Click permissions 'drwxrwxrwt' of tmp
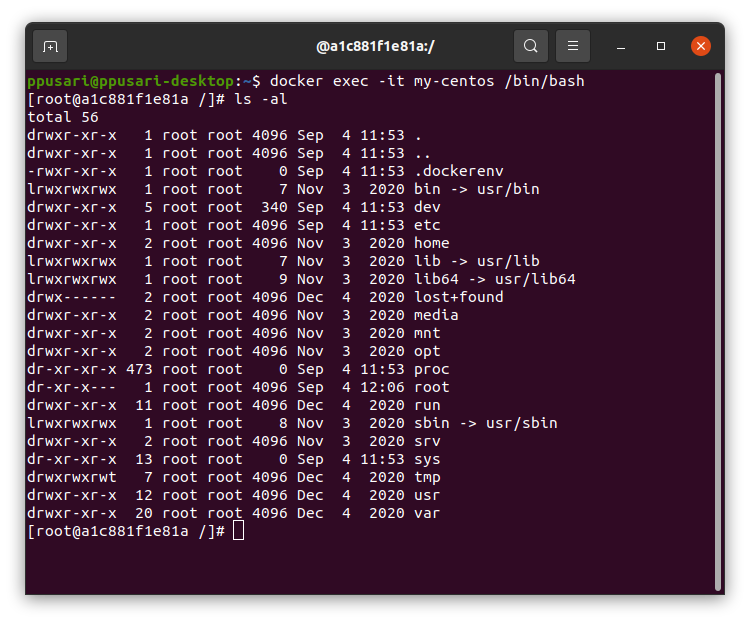 [x=72, y=478]
